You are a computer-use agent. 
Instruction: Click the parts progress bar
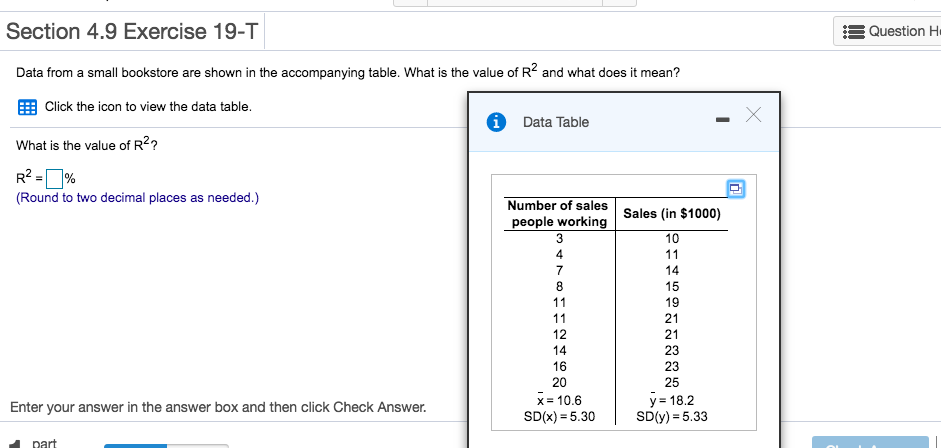(166, 446)
